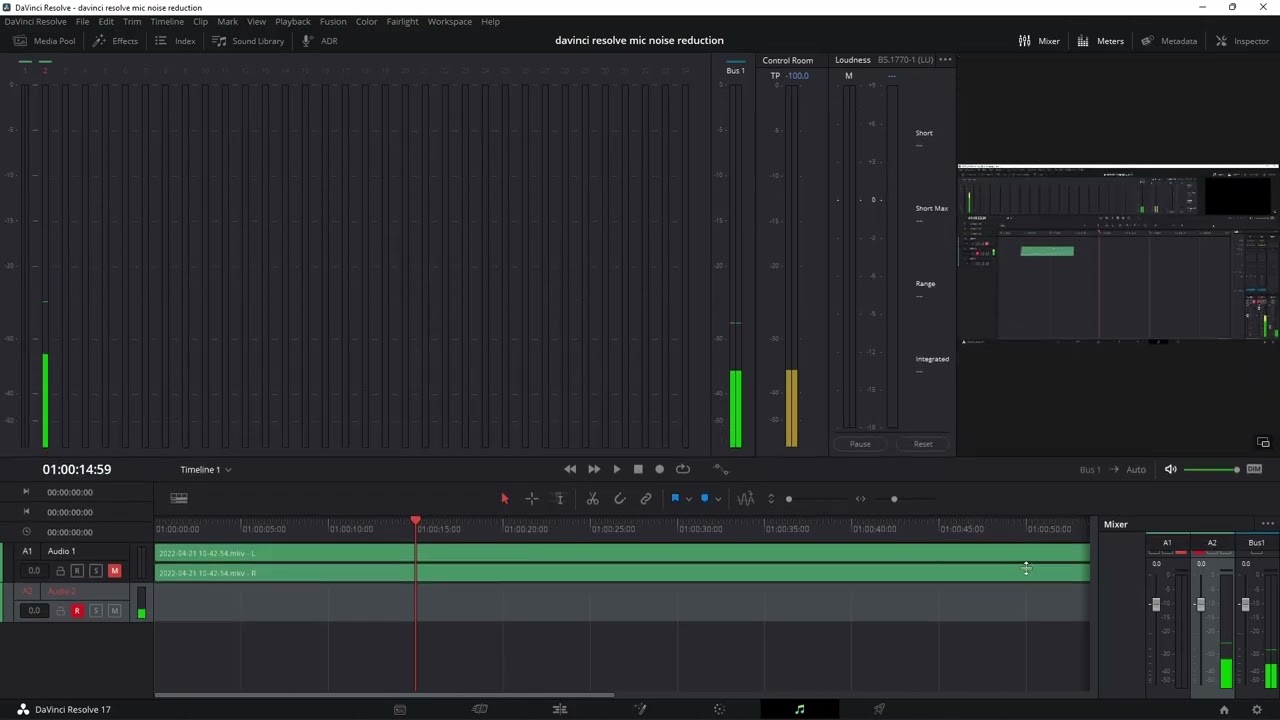Toggle the link selection chain icon
The height and width of the screenshot is (720, 1280).
pos(646,498)
